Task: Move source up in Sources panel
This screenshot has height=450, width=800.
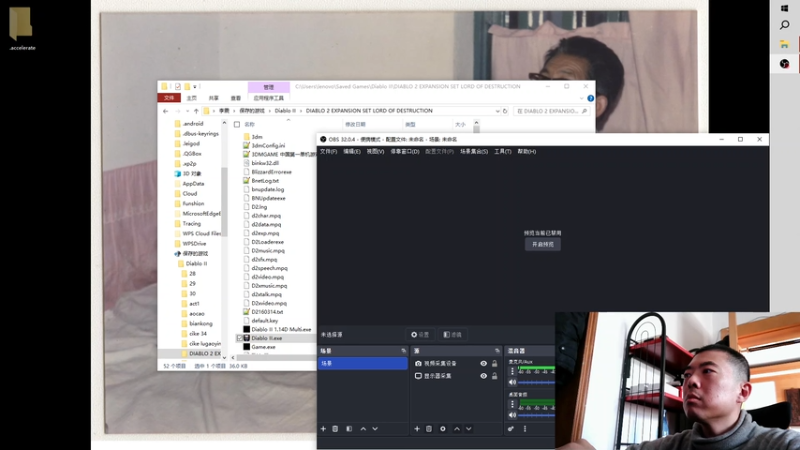Action: [x=457, y=429]
